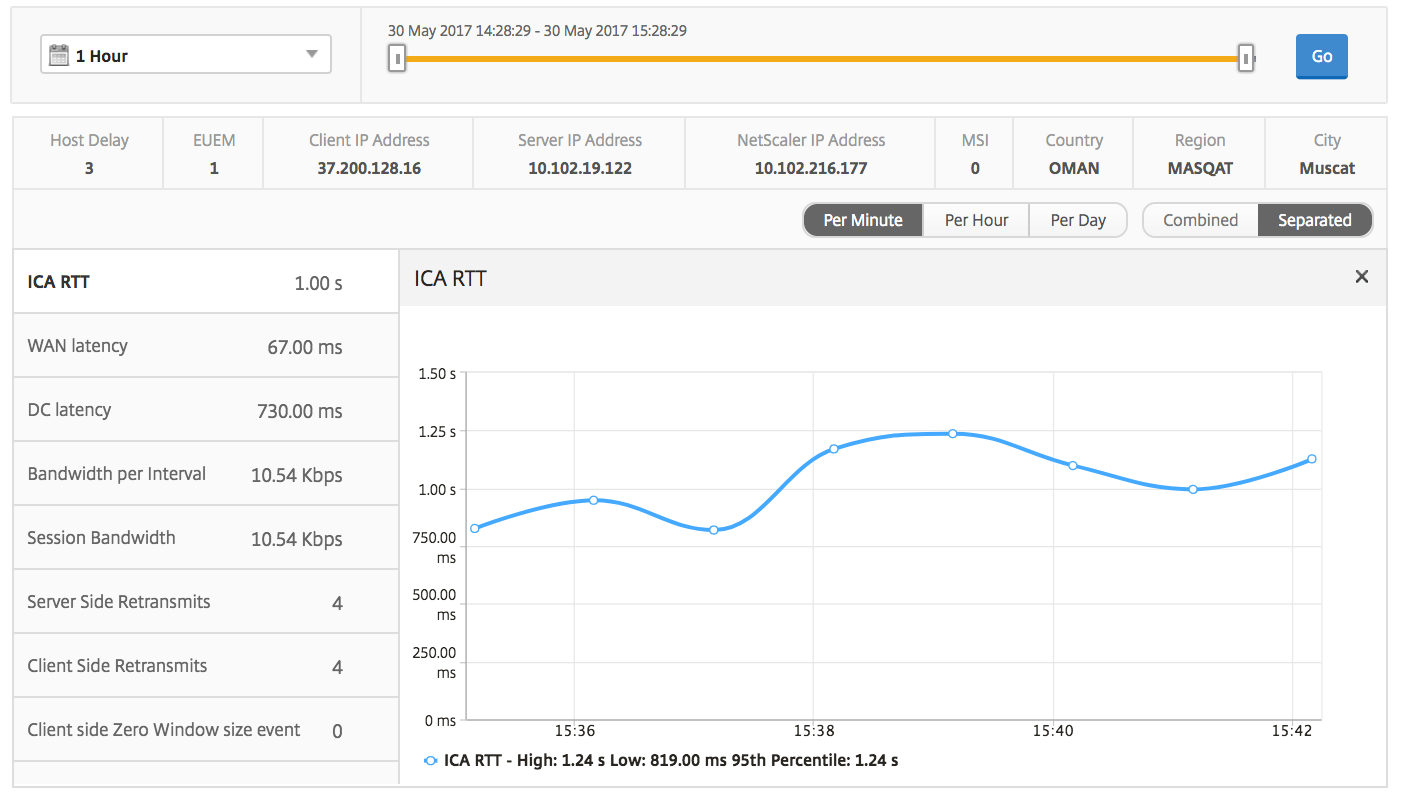Open the WAN latency metric

[206, 346]
